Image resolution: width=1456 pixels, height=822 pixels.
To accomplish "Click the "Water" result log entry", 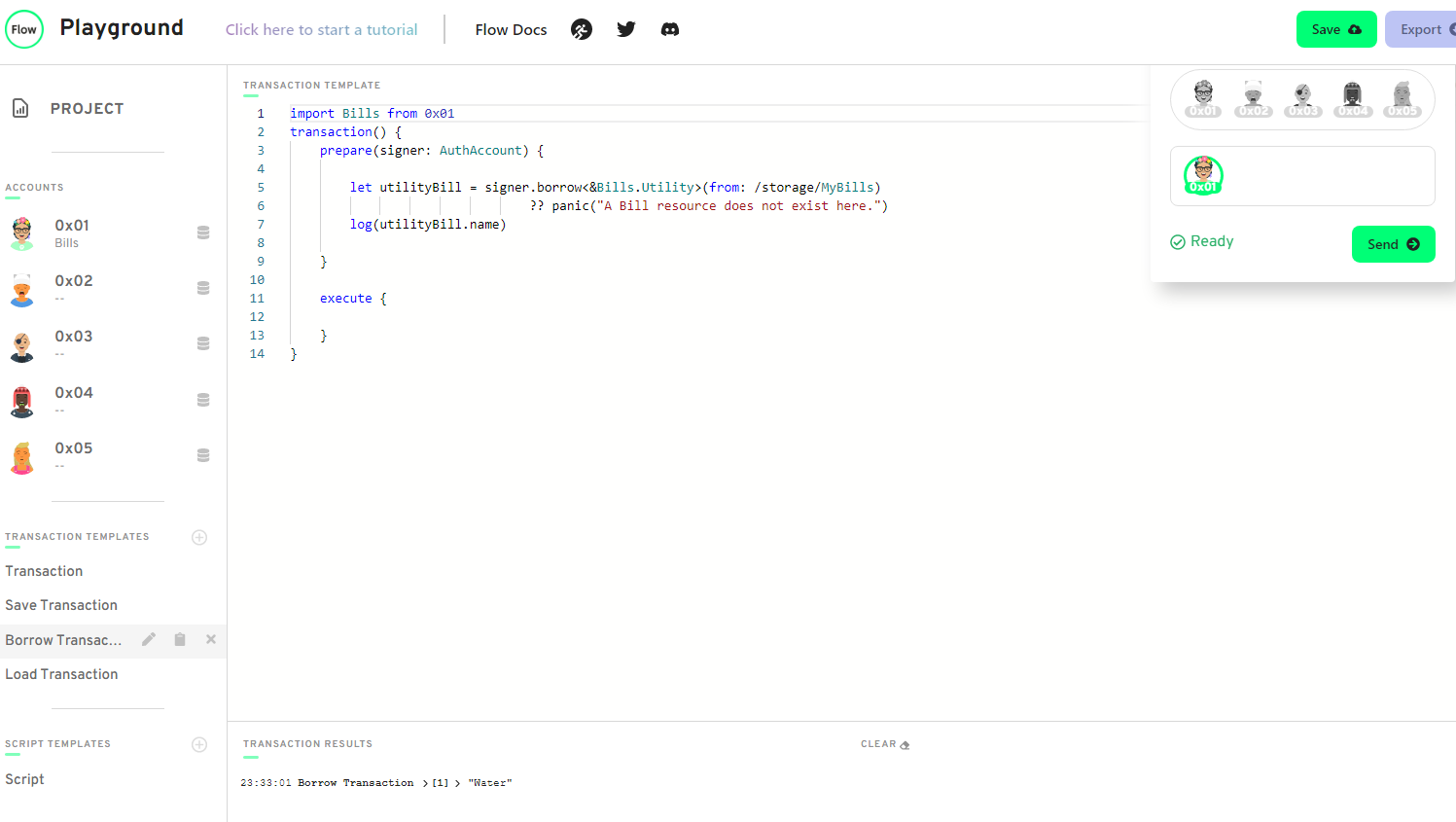I will click(490, 783).
